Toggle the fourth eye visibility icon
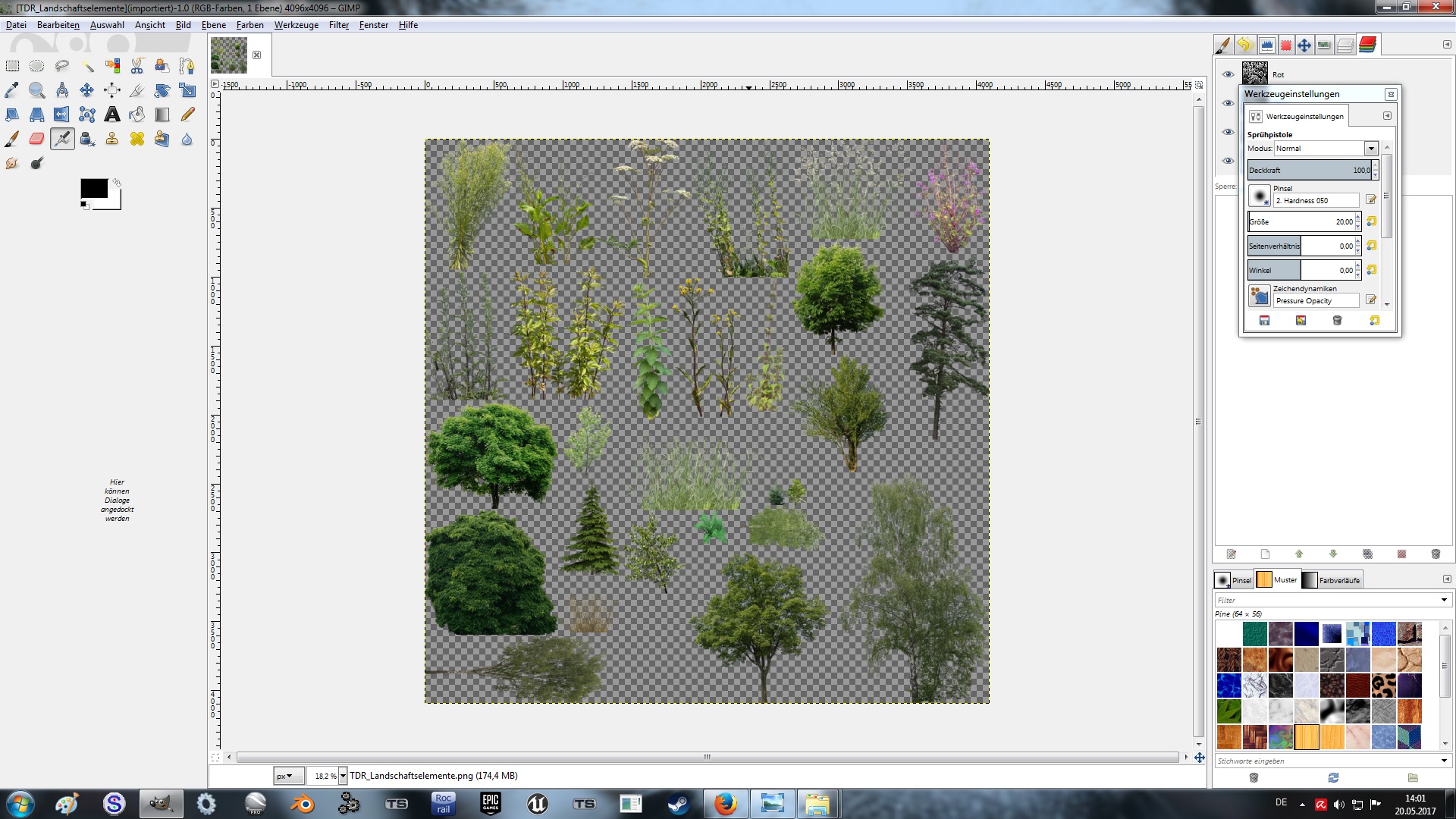 [1228, 161]
